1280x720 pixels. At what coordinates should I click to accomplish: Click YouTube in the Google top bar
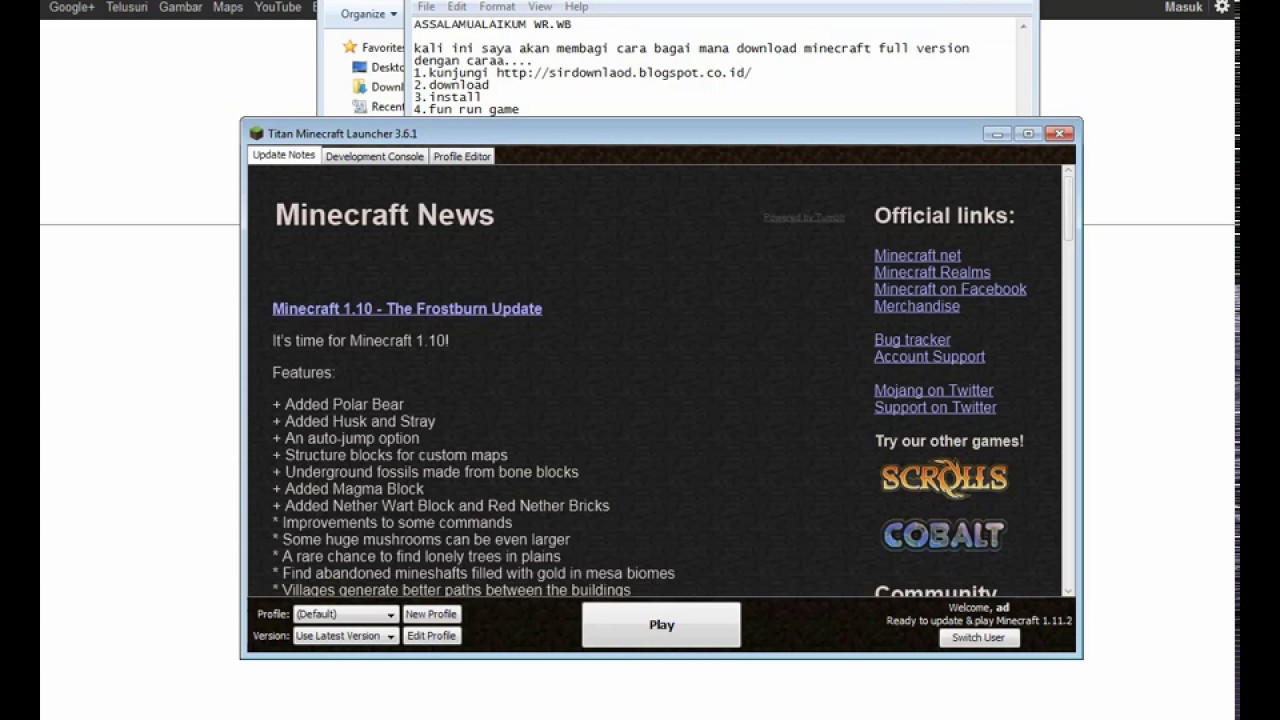[278, 7]
